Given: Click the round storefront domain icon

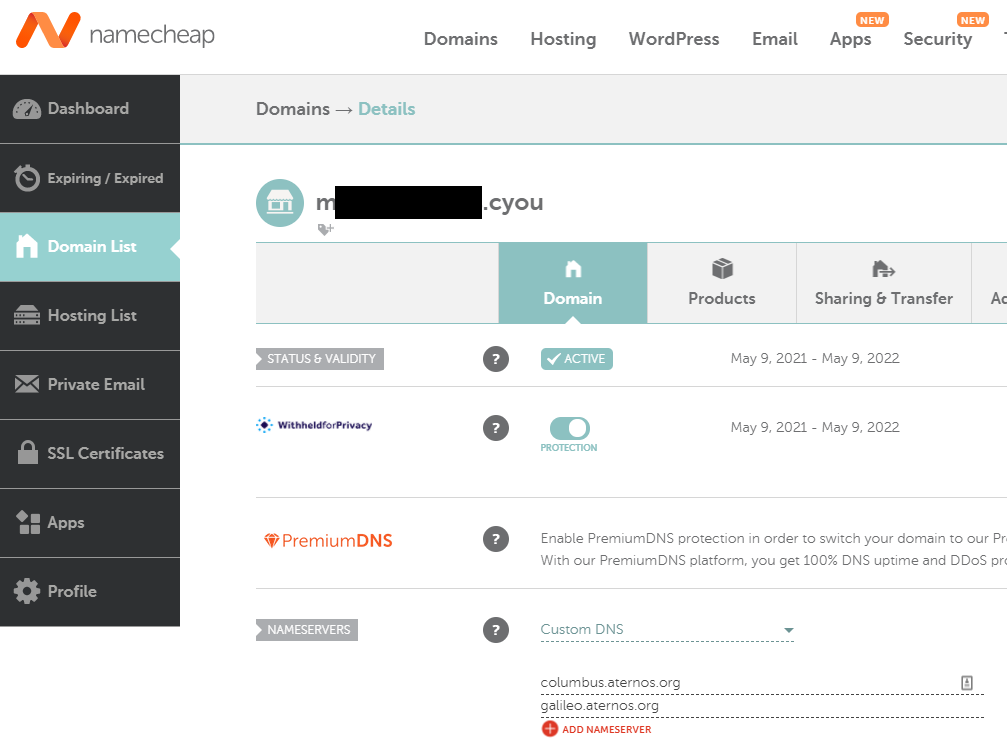Looking at the screenshot, I should click(280, 203).
